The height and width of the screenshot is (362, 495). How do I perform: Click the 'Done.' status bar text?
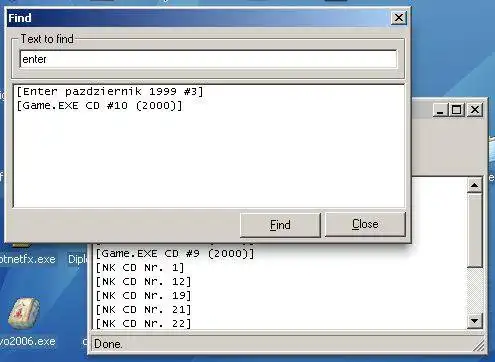click(x=108, y=344)
